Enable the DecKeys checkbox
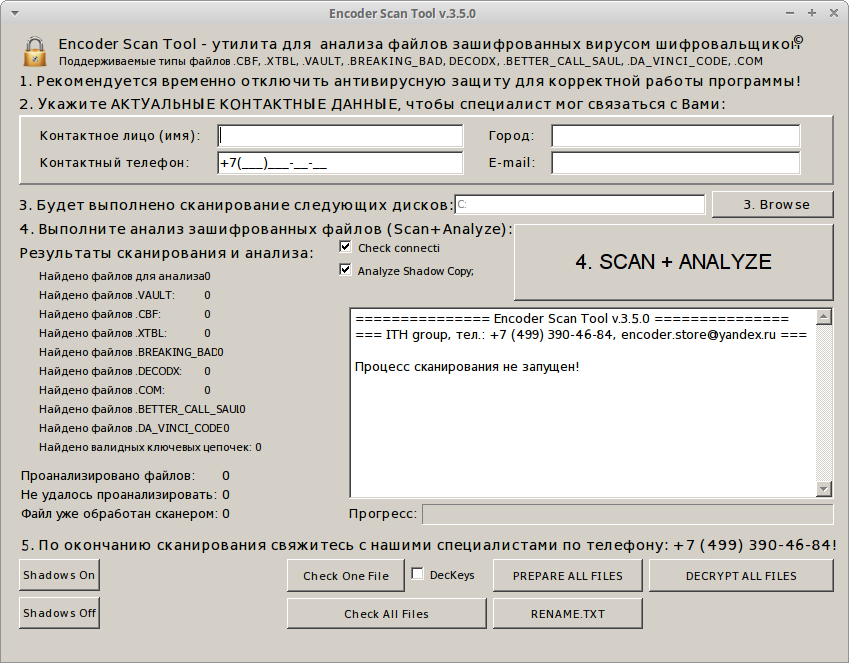This screenshot has height=663, width=849. (x=418, y=575)
